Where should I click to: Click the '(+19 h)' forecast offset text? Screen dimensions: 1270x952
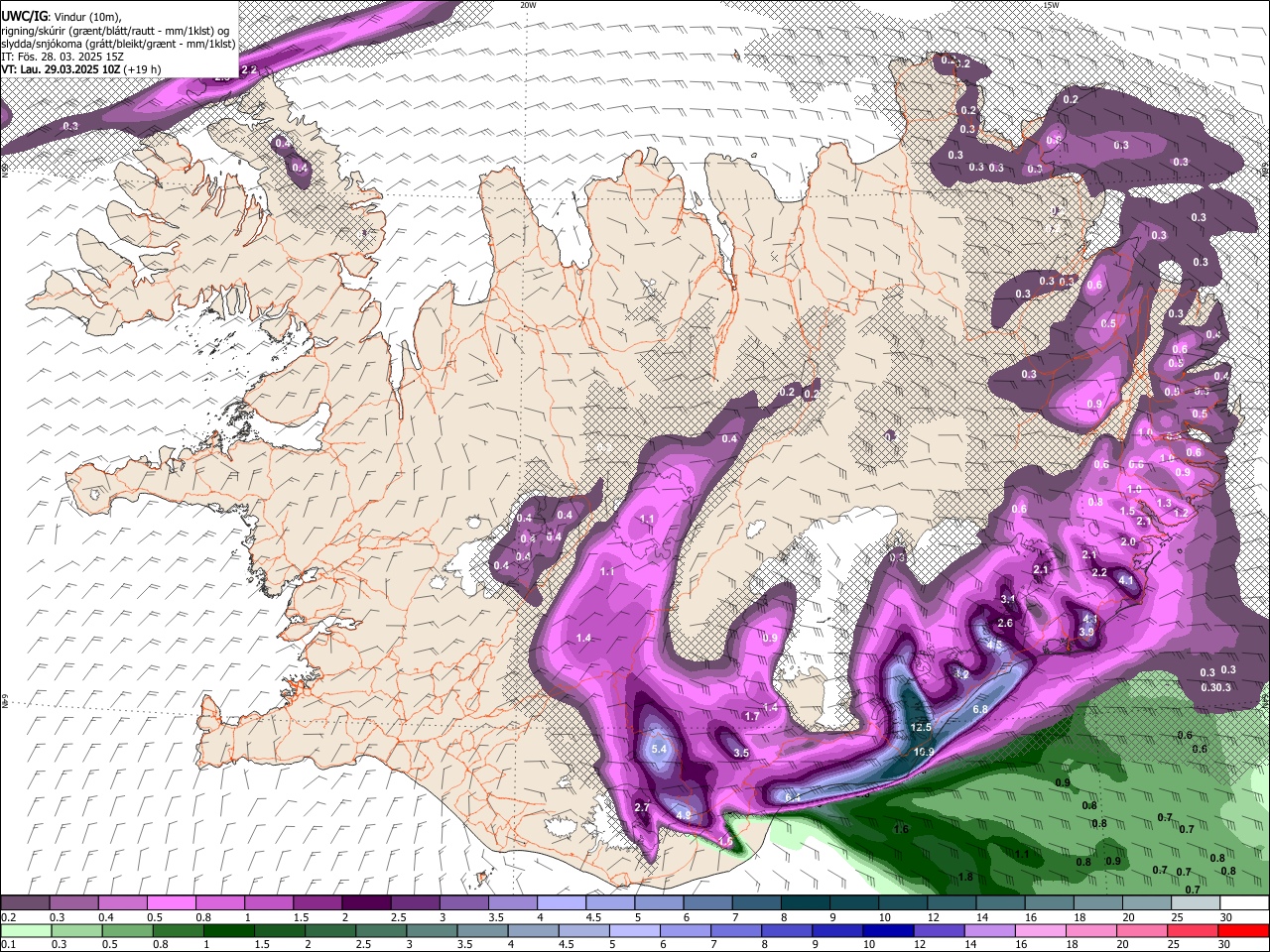tap(144, 69)
